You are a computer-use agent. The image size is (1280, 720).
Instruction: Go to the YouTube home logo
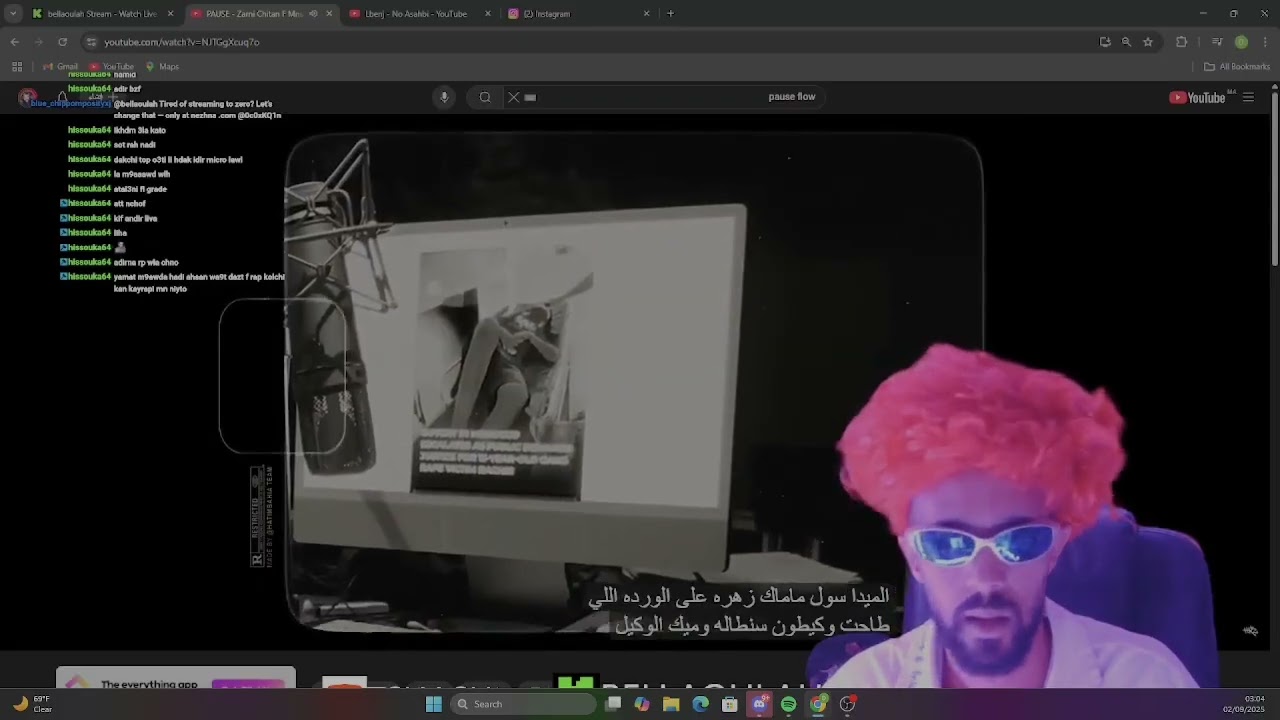click(1198, 97)
